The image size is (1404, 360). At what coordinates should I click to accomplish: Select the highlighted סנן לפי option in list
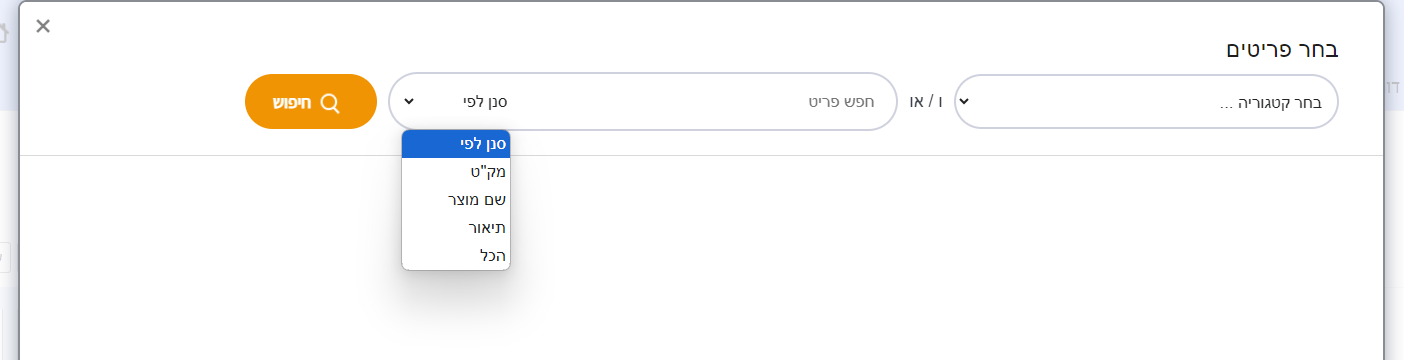tap(456, 144)
